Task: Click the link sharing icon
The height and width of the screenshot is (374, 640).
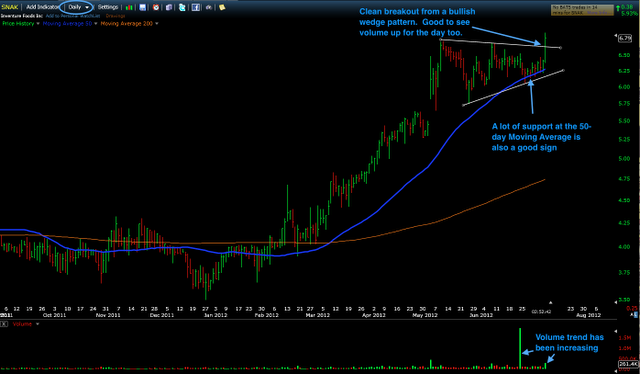Action: [209, 7]
